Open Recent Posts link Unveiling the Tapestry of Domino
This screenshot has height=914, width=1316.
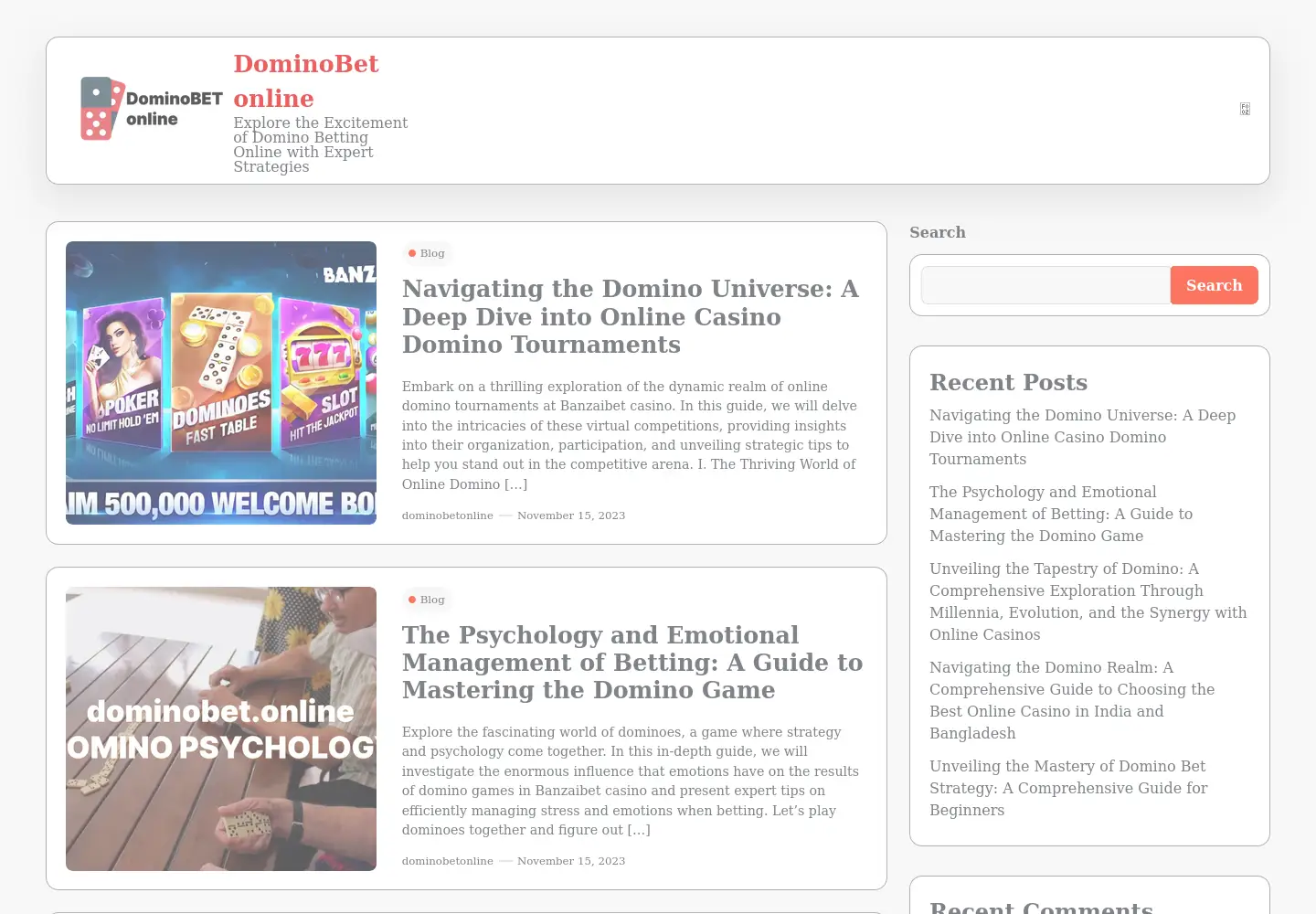click(1088, 601)
